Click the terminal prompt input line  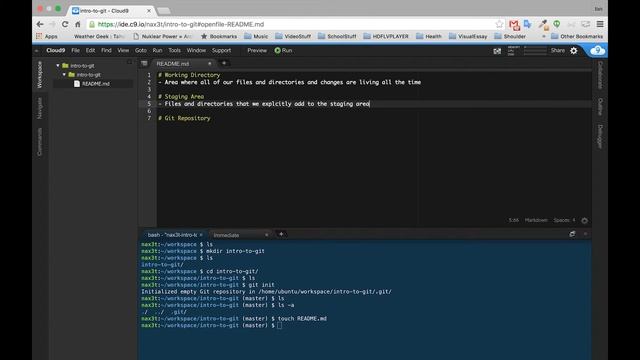(280, 326)
